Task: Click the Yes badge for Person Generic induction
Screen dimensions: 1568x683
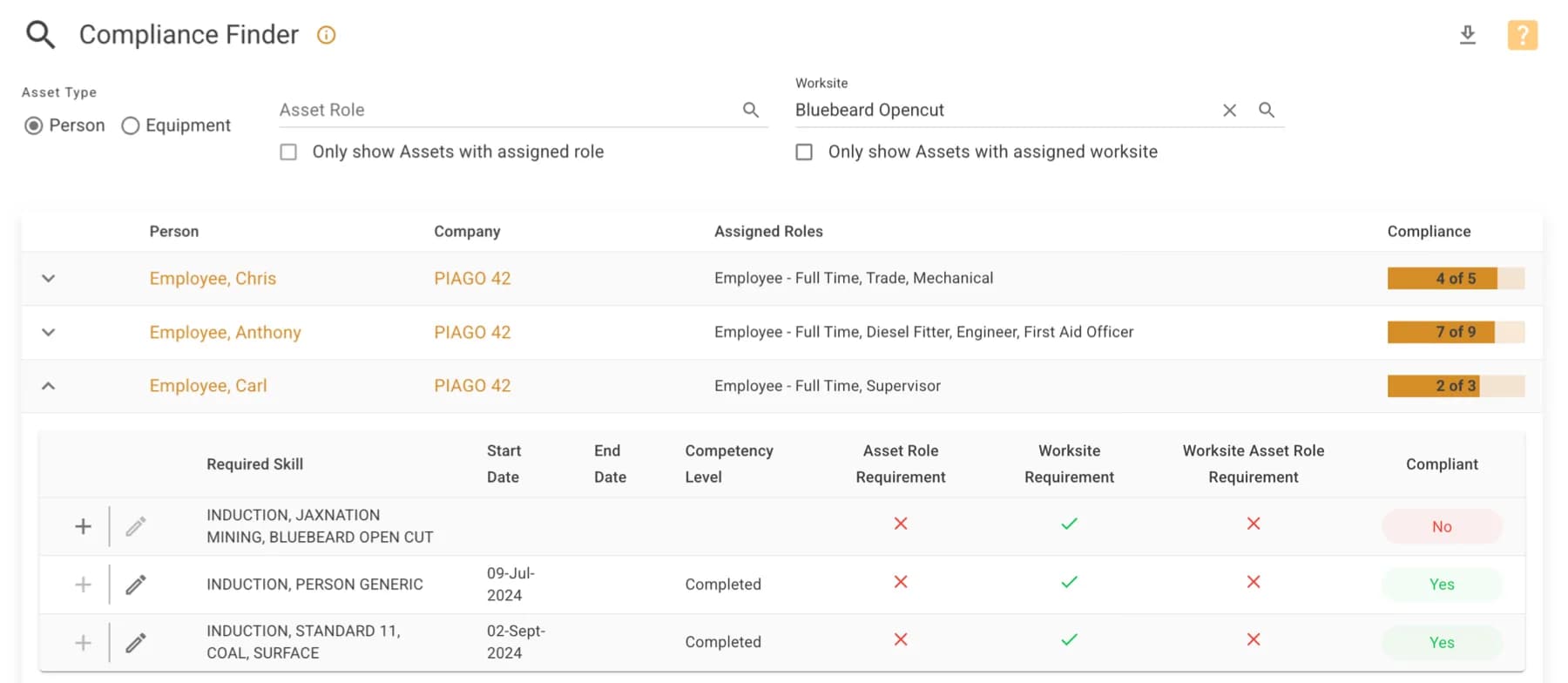Action: (1442, 585)
